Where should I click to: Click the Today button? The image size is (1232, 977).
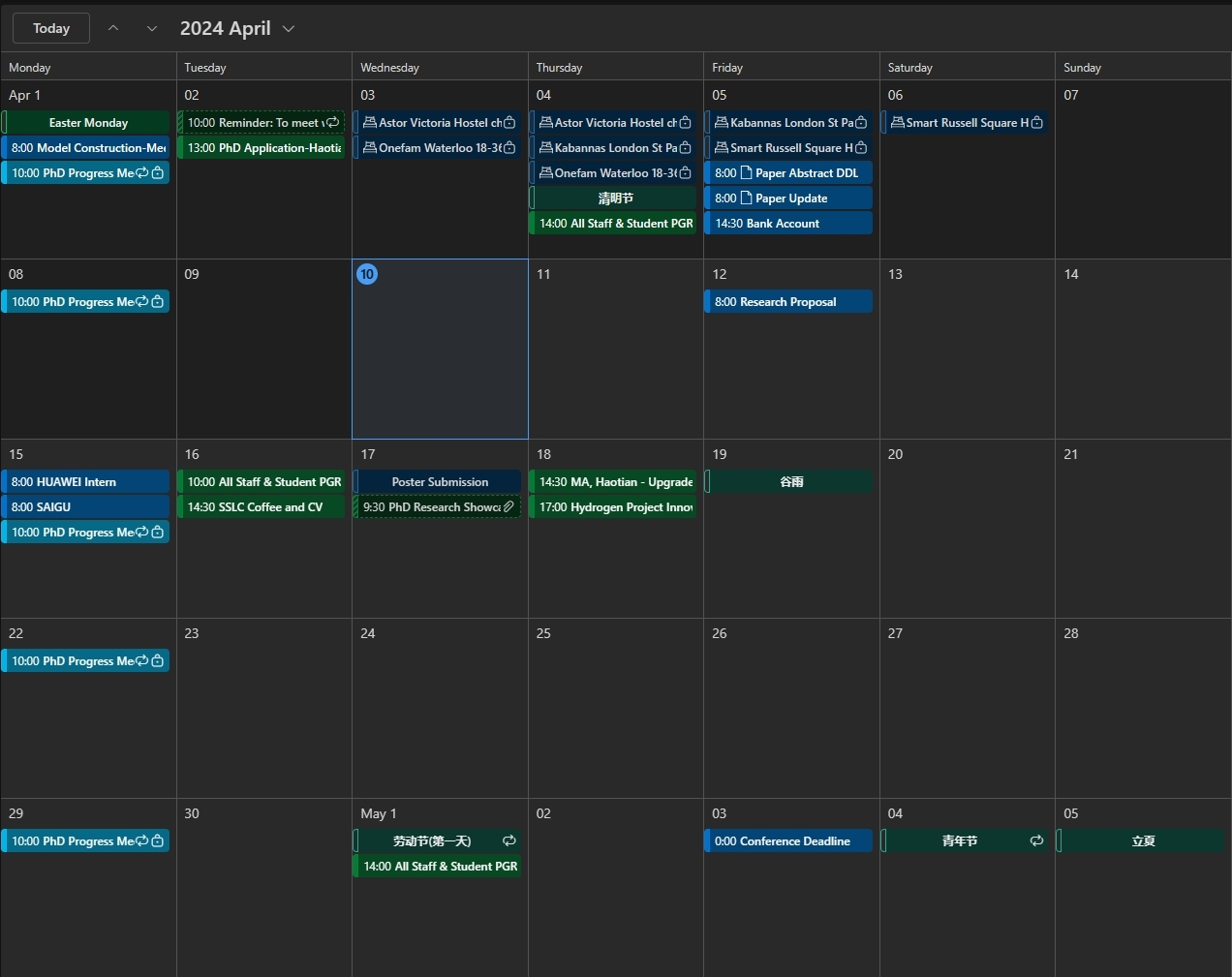coord(51,28)
